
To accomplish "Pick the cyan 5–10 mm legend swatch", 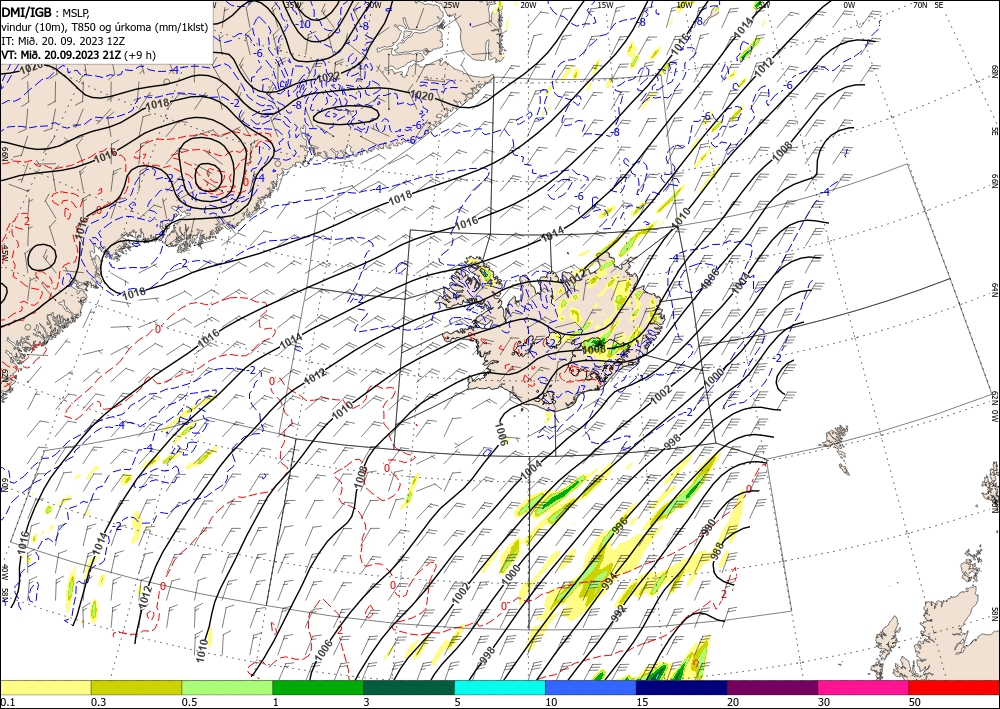I will 500,687.
